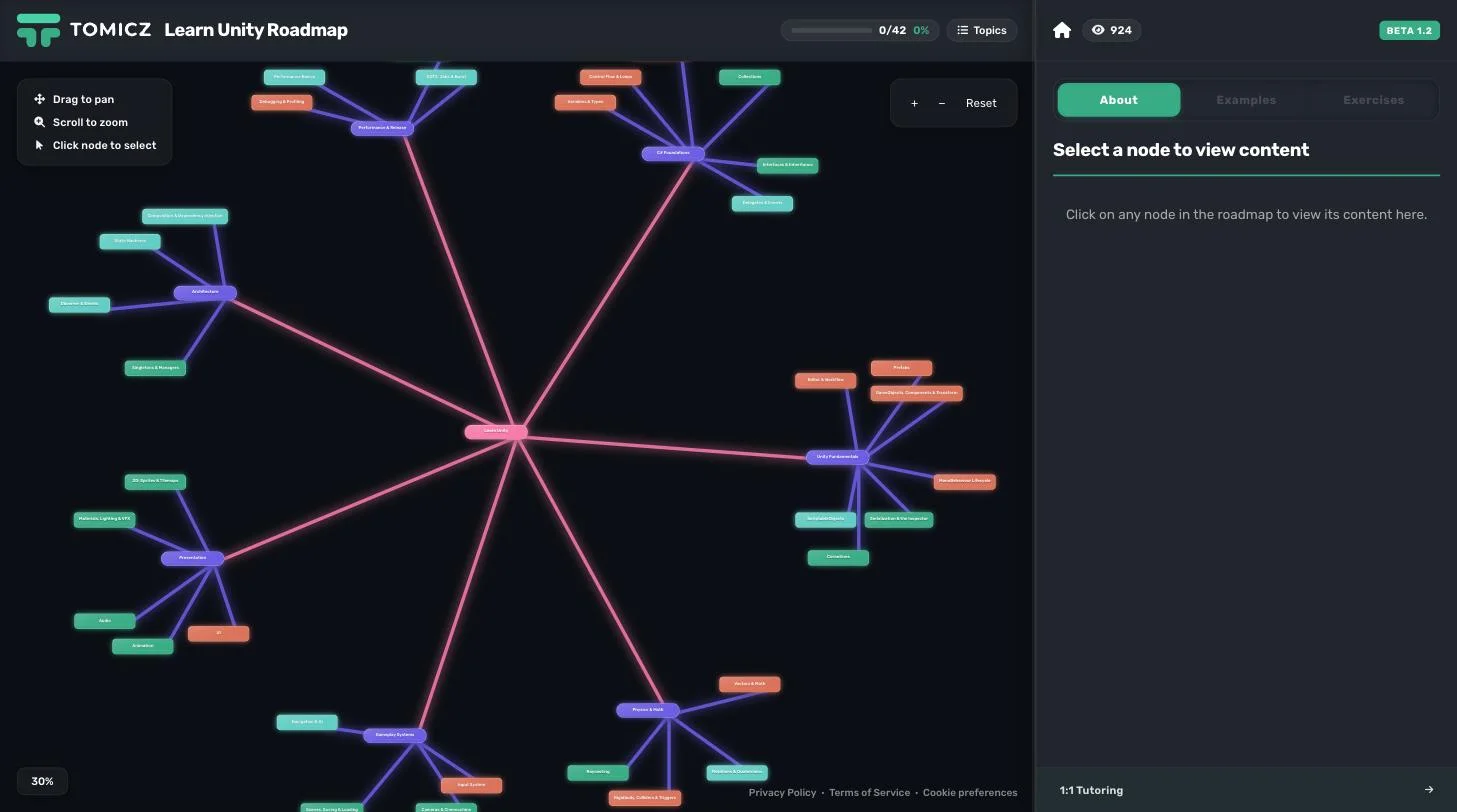Click the Tomicz logo icon
Screen dimensions: 1457x812
[x=38, y=30]
